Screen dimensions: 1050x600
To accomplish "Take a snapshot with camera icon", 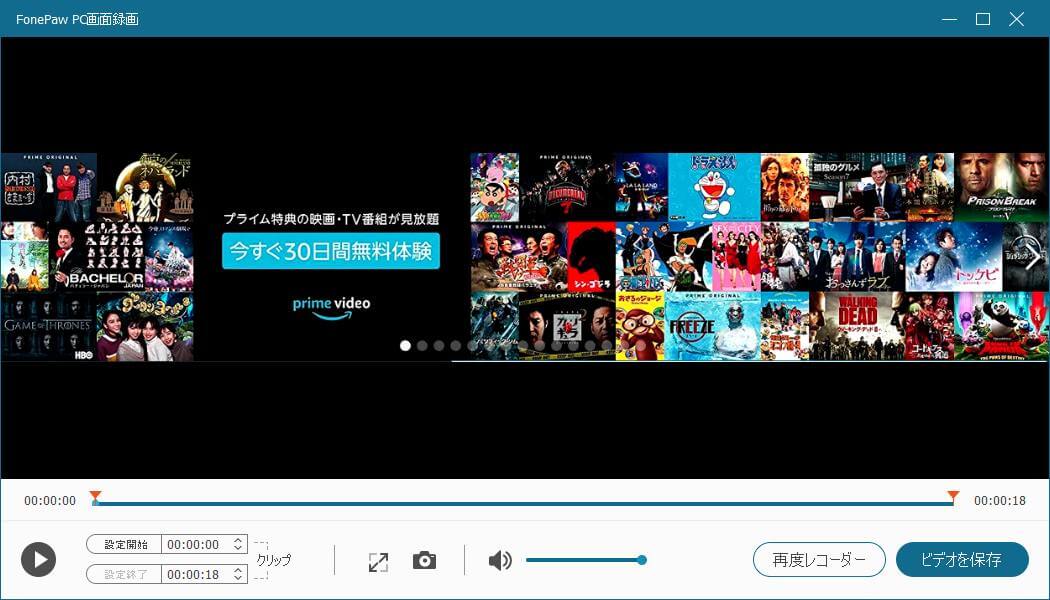I will pos(424,560).
